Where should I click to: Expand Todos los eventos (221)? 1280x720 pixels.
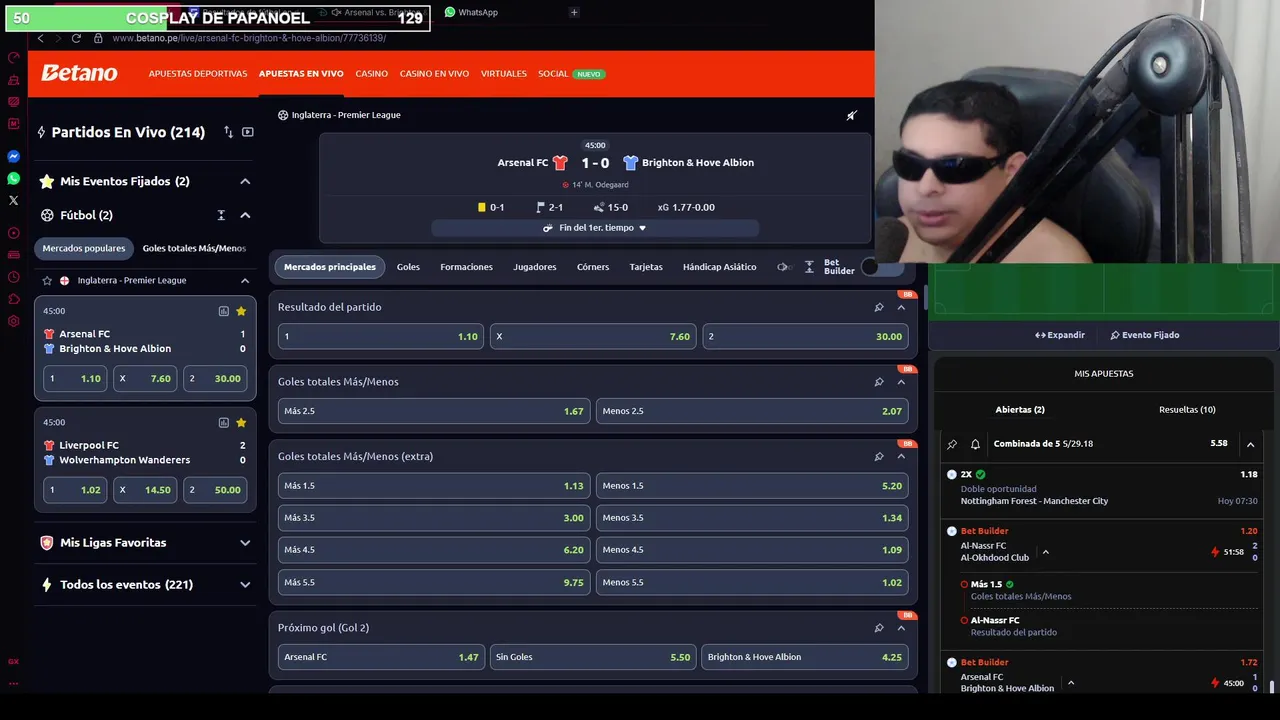pos(245,584)
